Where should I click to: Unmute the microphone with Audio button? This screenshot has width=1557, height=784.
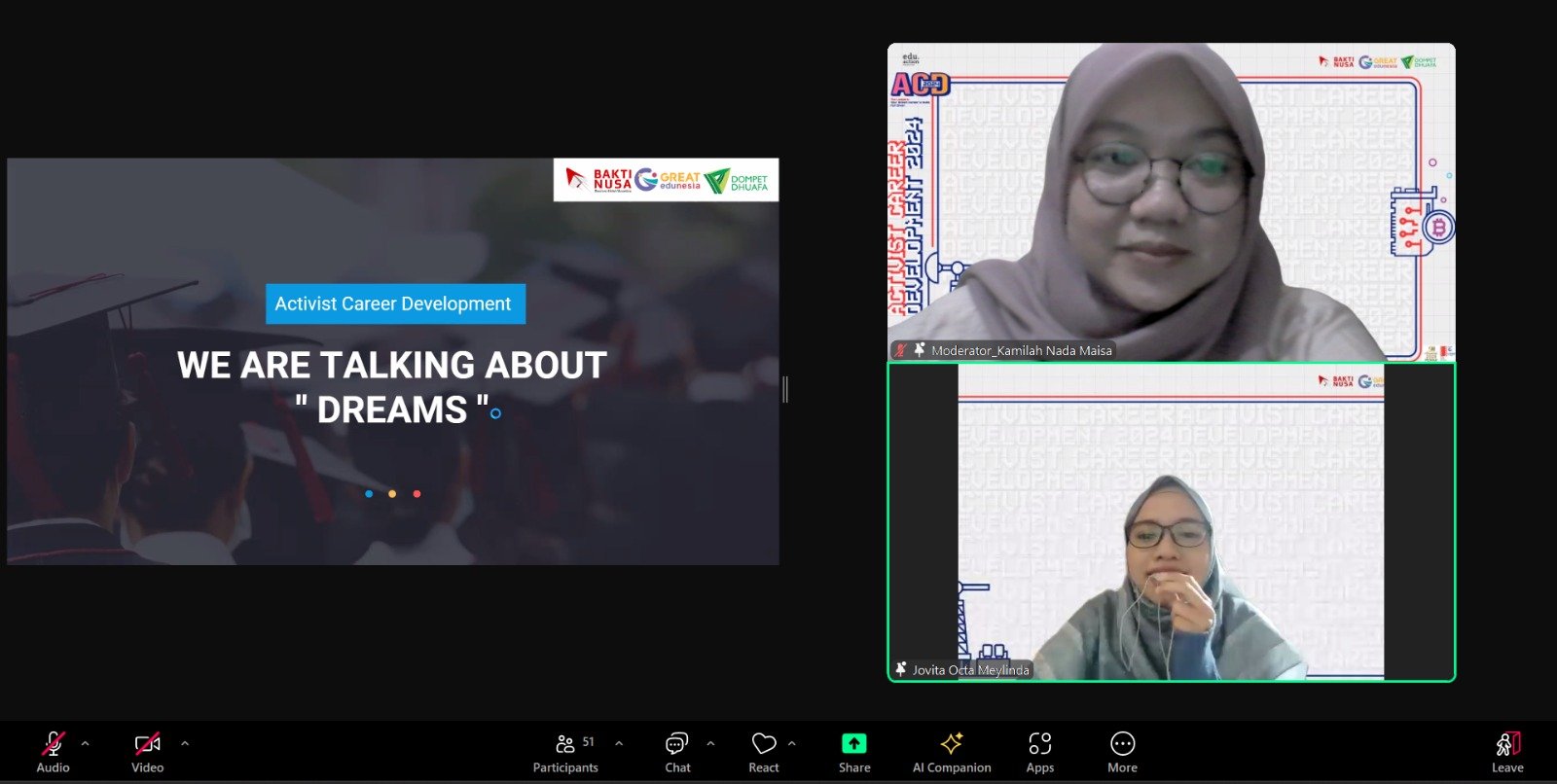point(53,752)
